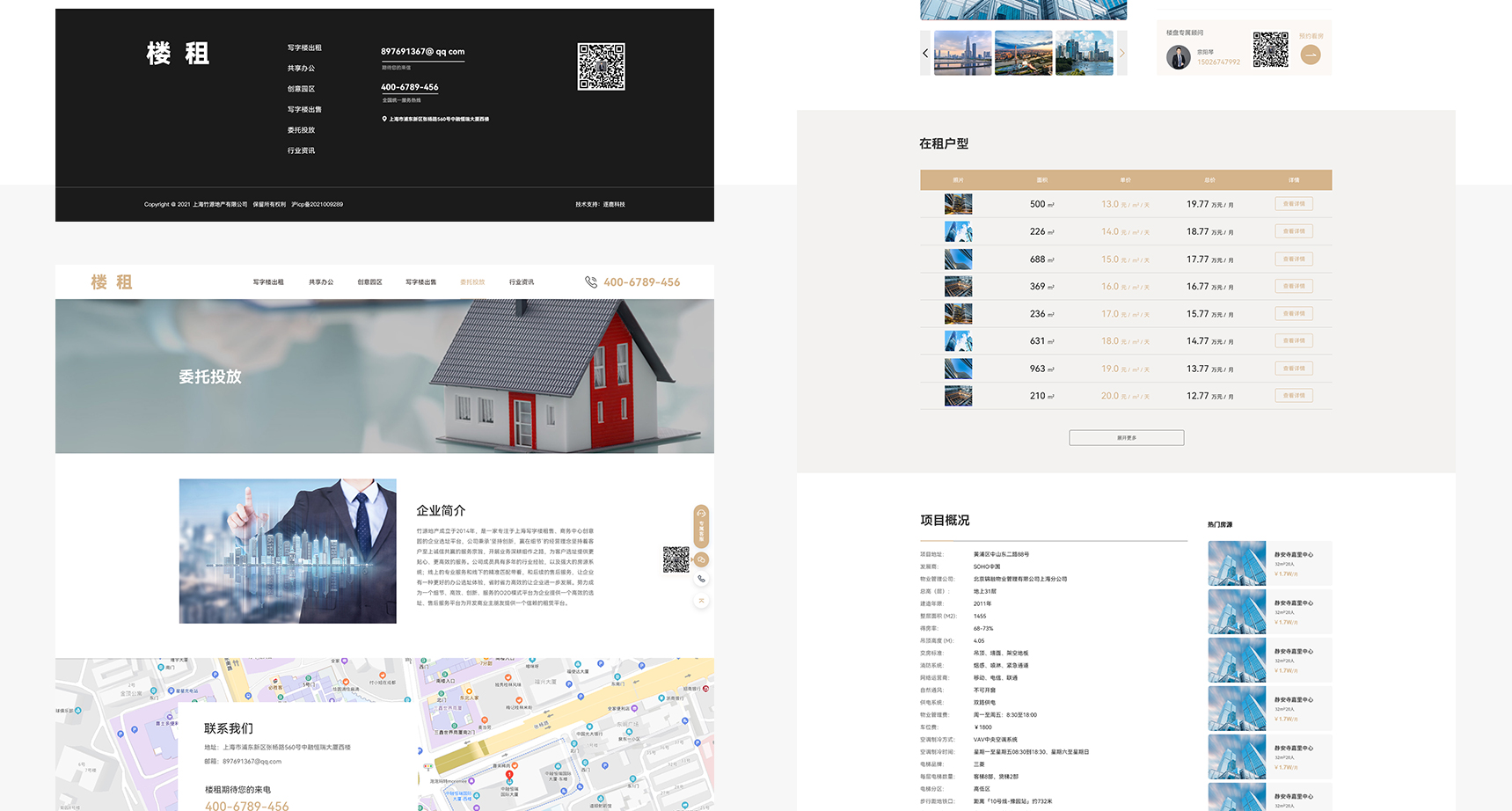The width and height of the screenshot is (1512, 811).
Task: Open 写字楼出租 in the white header nav
Action: click(268, 282)
